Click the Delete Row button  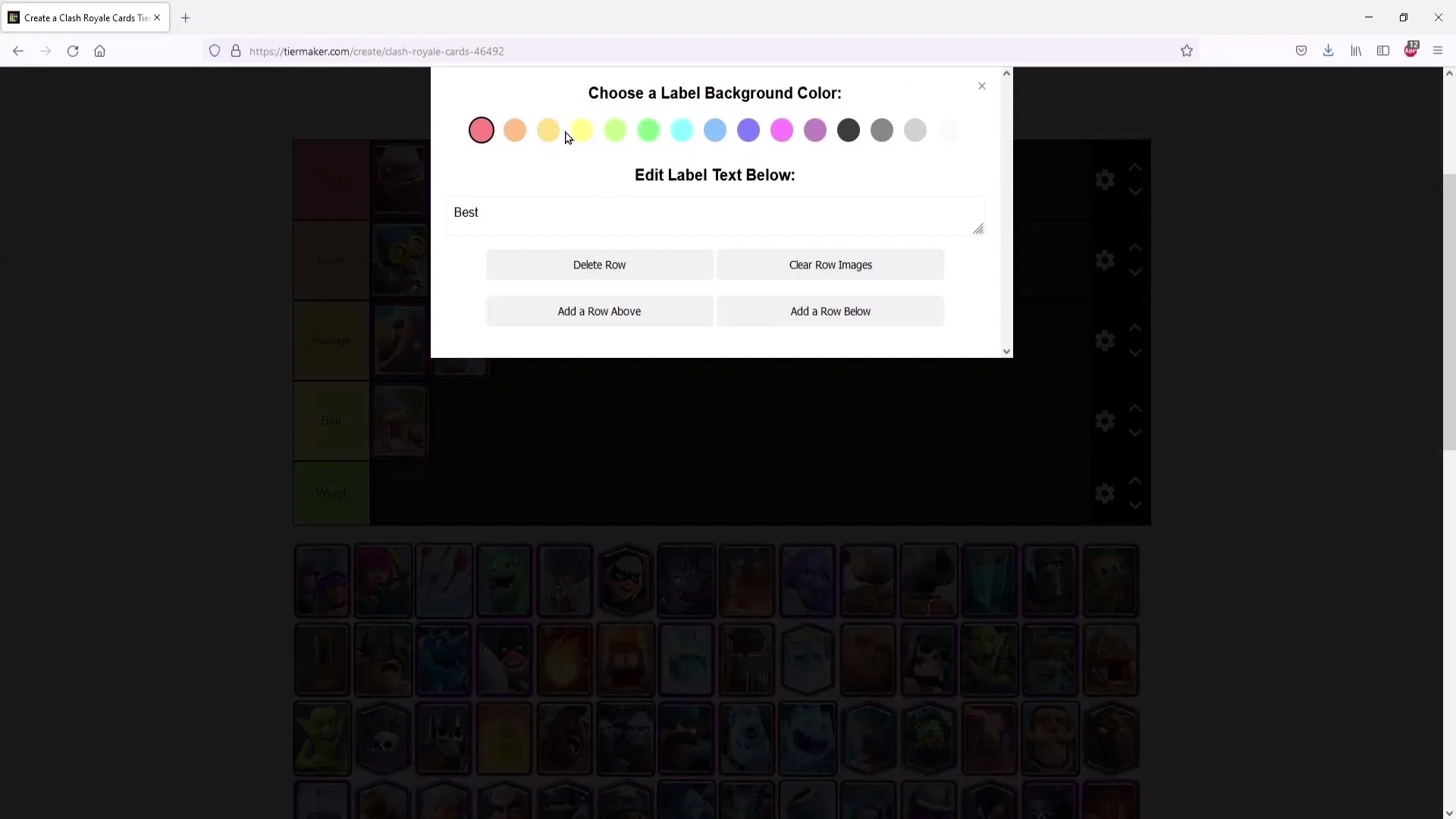tap(599, 264)
